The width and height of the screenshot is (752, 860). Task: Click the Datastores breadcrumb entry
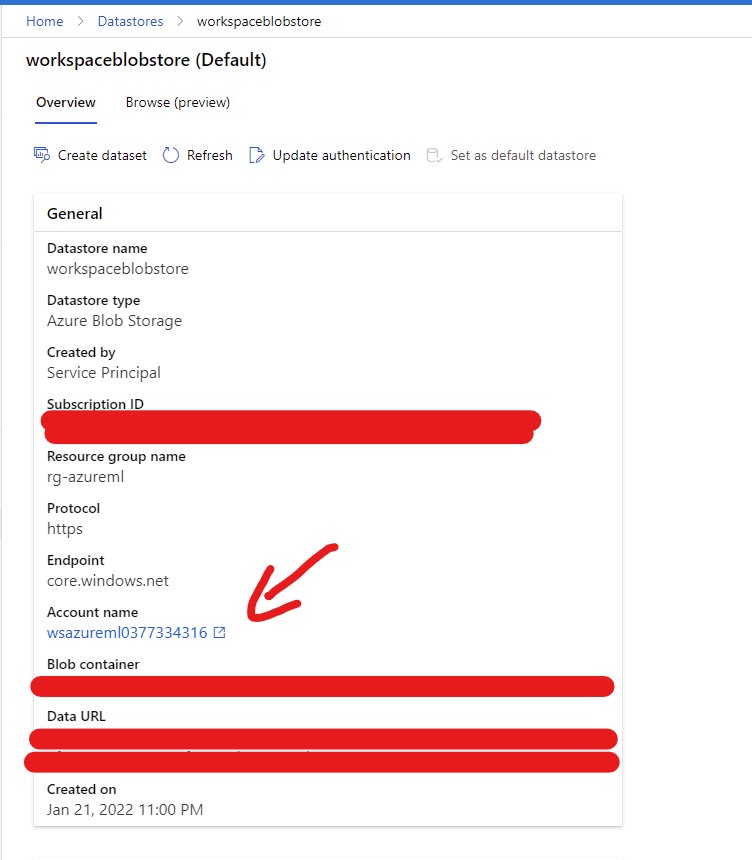(x=130, y=20)
